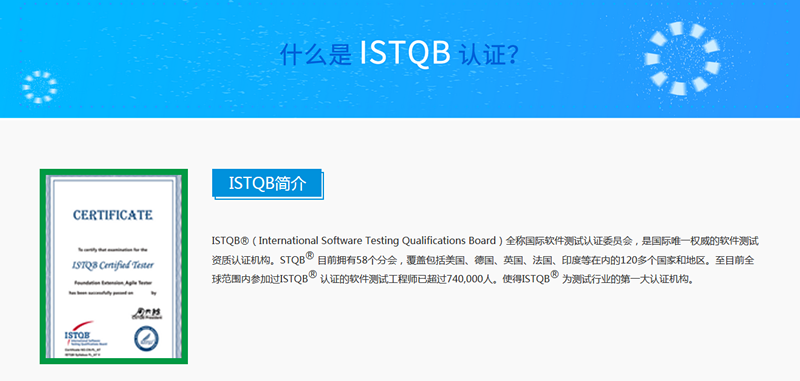800x381 pixels.
Task: Click the ISTQB Certified Tester script text
Action: click(113, 265)
